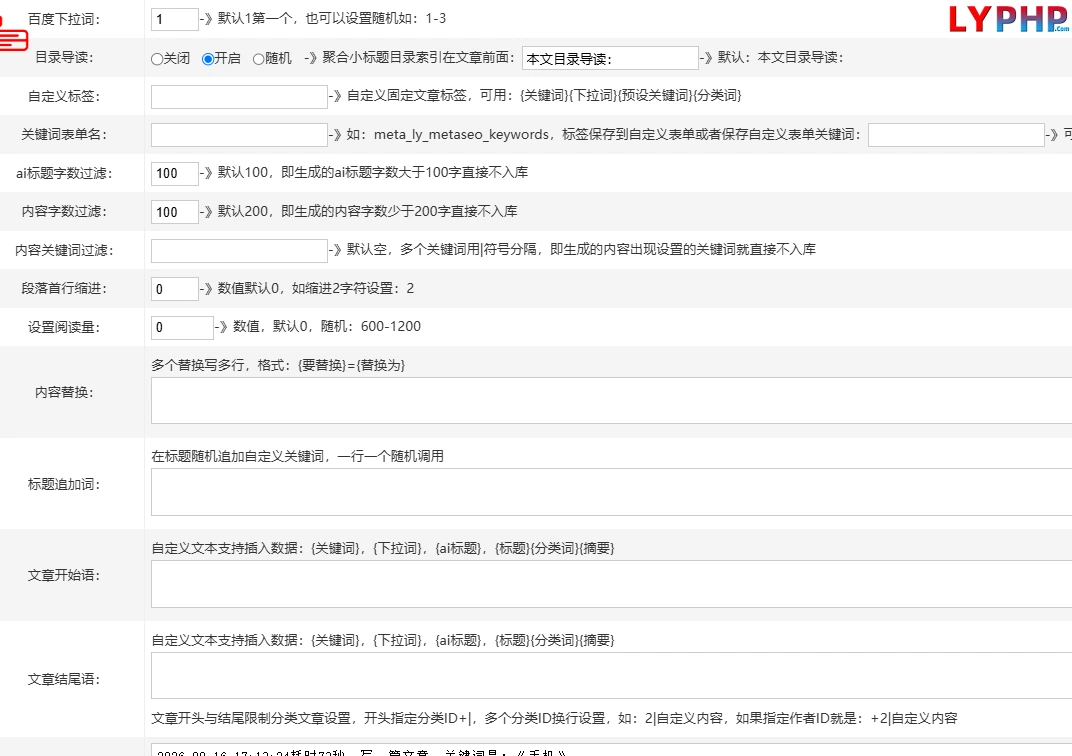1072x756 pixels.
Task: Click inside the 内容替换 text area
Action: 611,401
